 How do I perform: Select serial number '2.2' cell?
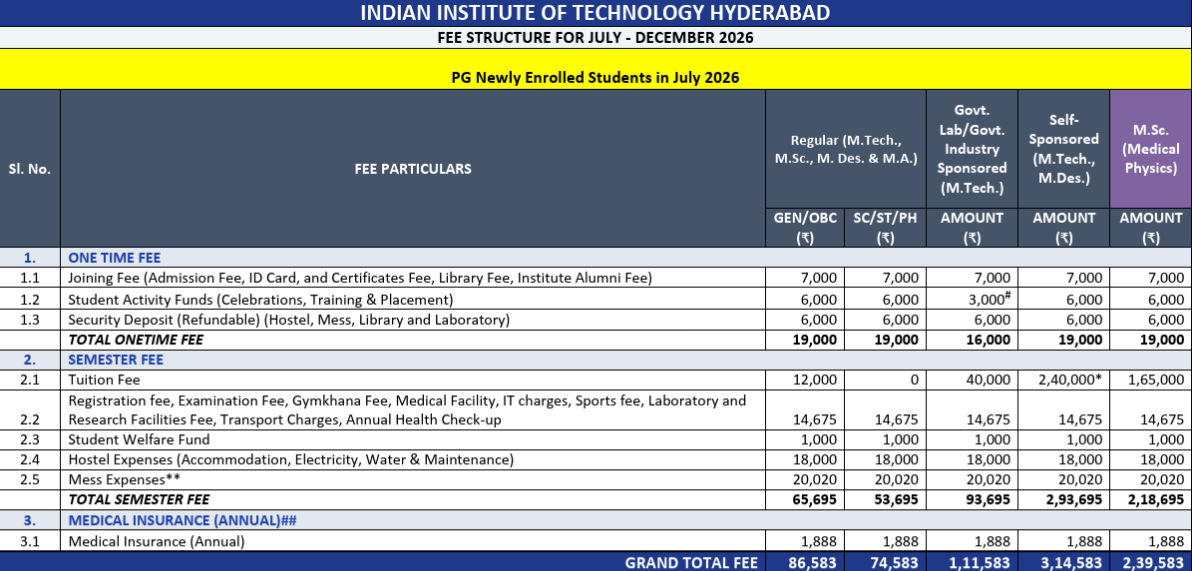pos(30,420)
